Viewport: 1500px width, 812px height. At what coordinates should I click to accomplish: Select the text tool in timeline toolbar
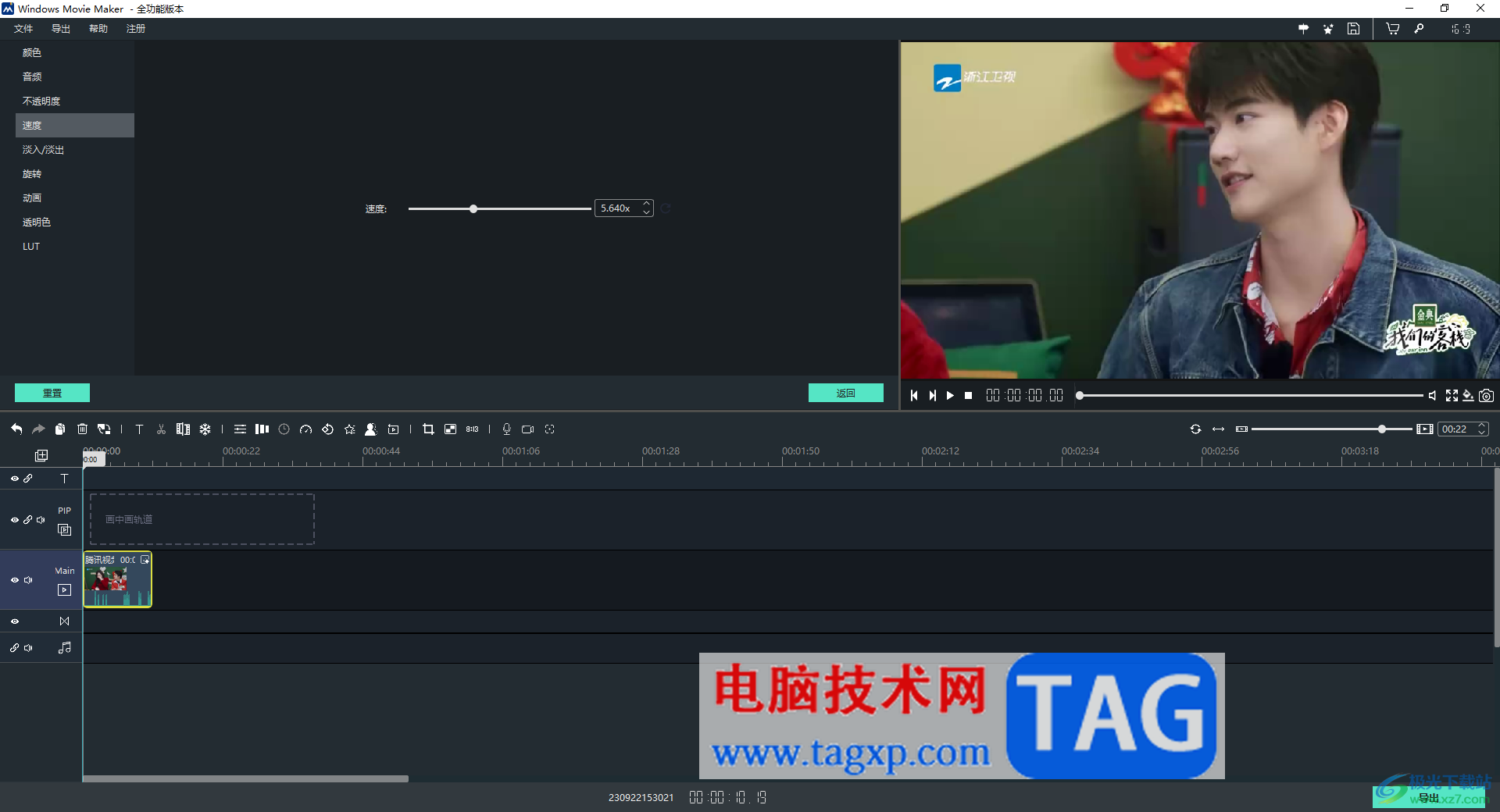point(139,429)
